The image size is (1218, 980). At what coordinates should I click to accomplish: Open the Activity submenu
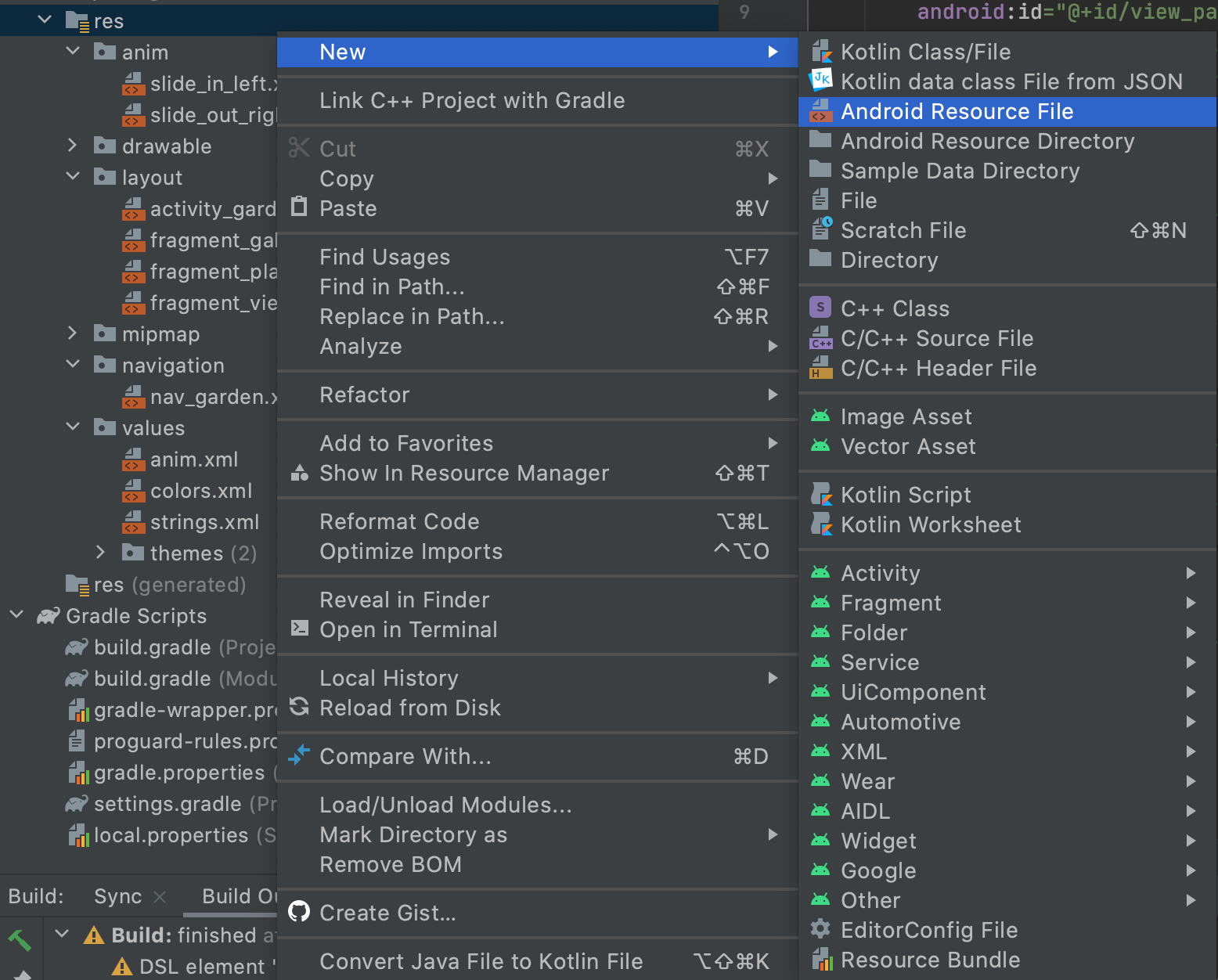[x=1007, y=573]
